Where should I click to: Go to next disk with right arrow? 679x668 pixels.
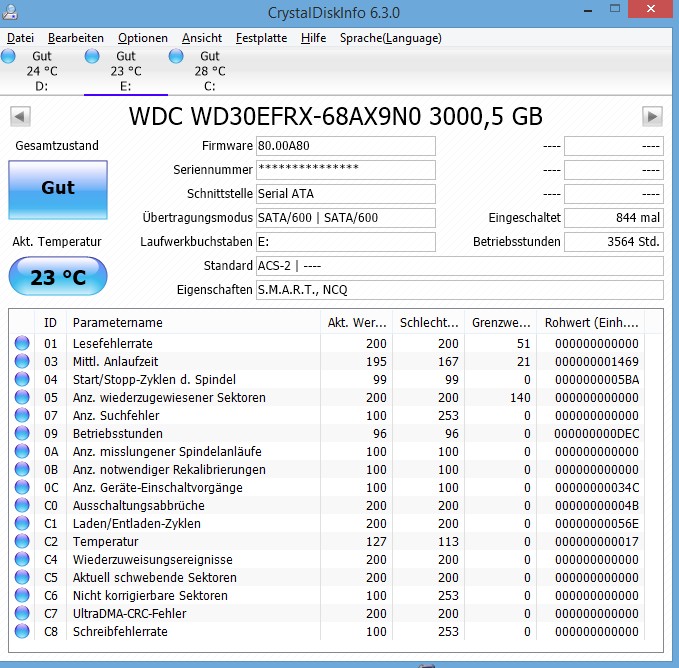[652, 116]
